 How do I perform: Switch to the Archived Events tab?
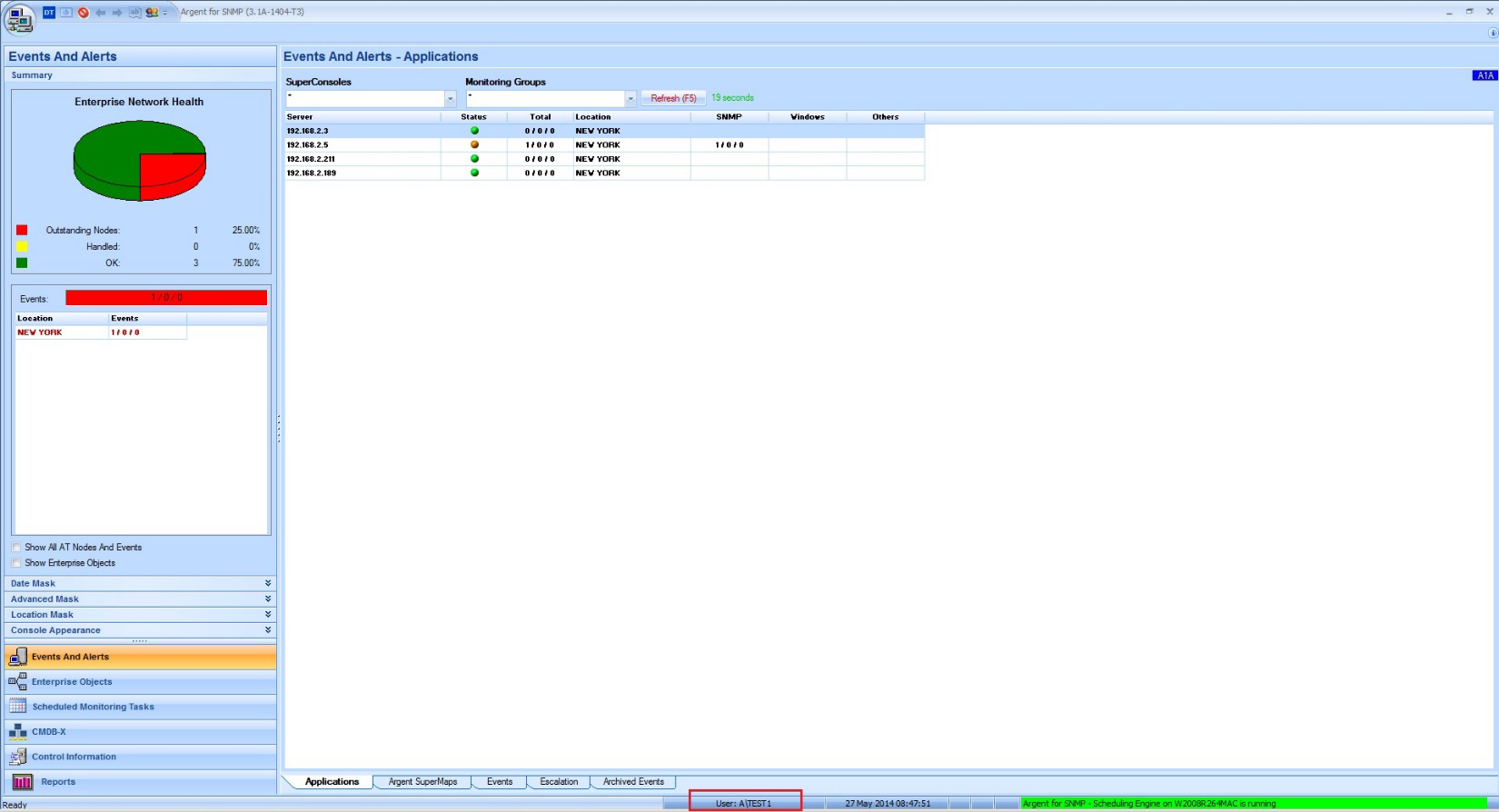pyautogui.click(x=633, y=782)
